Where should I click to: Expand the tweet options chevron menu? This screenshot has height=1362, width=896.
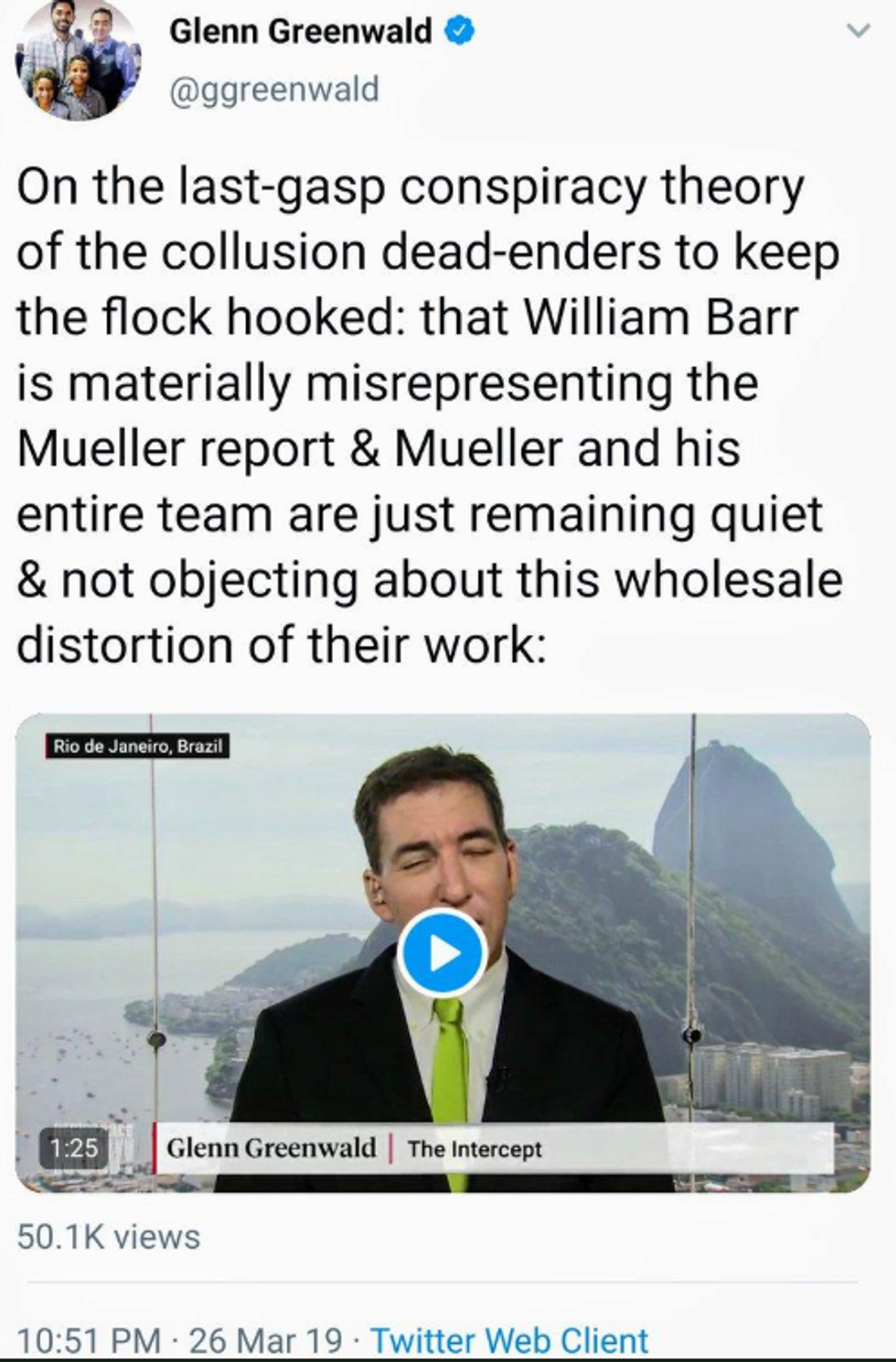(x=858, y=31)
